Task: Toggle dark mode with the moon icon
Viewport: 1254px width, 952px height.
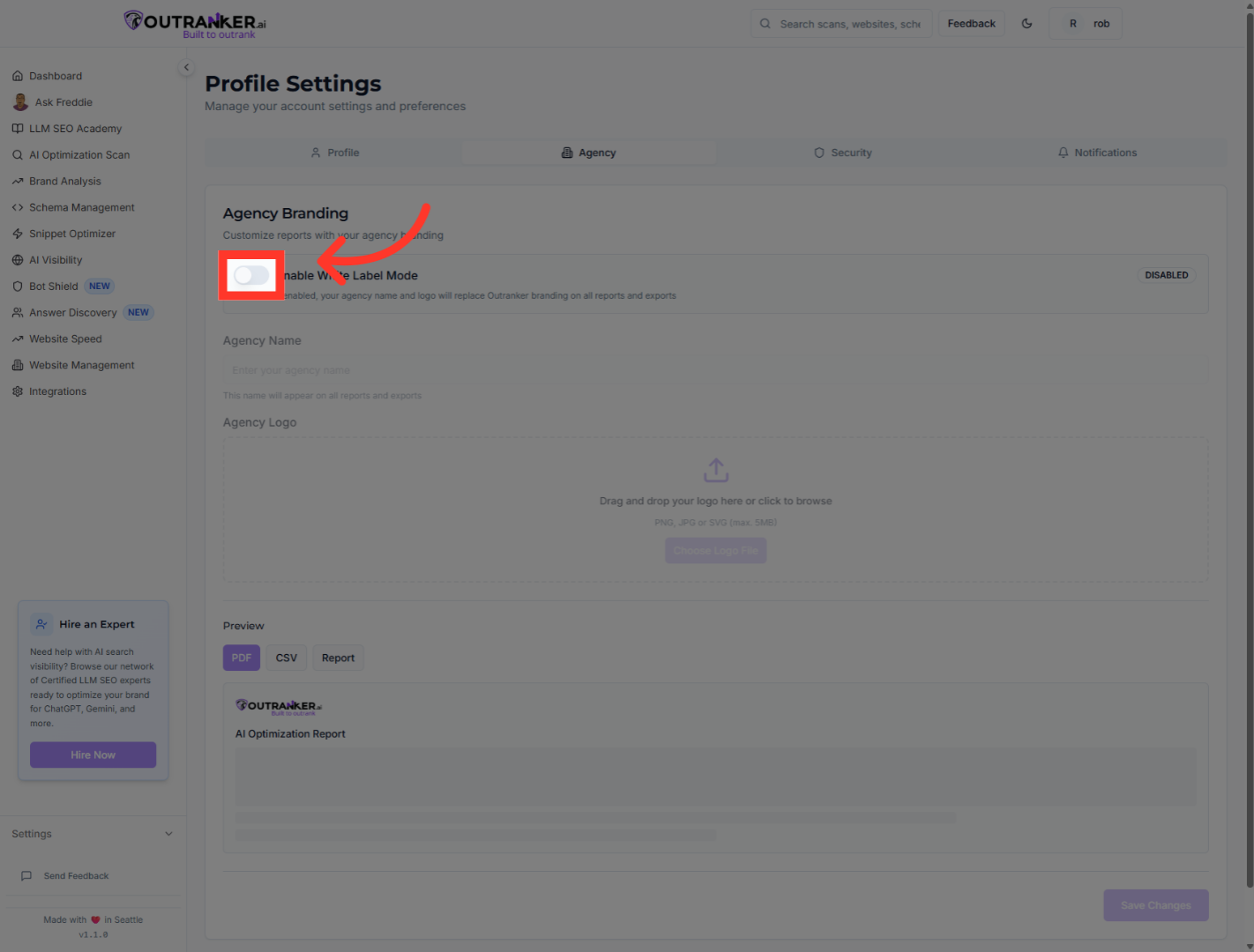Action: pos(1026,23)
